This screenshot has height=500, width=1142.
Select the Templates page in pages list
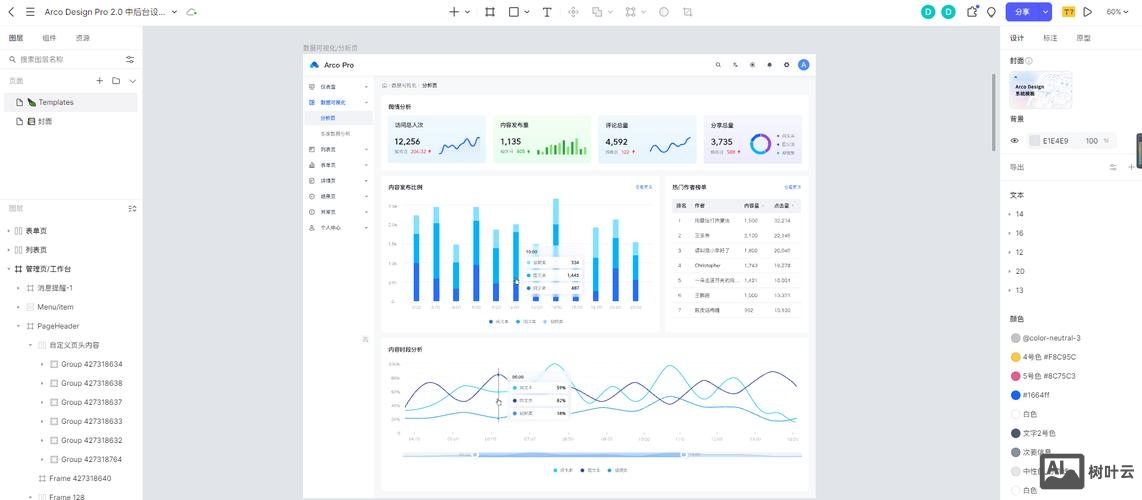56,102
